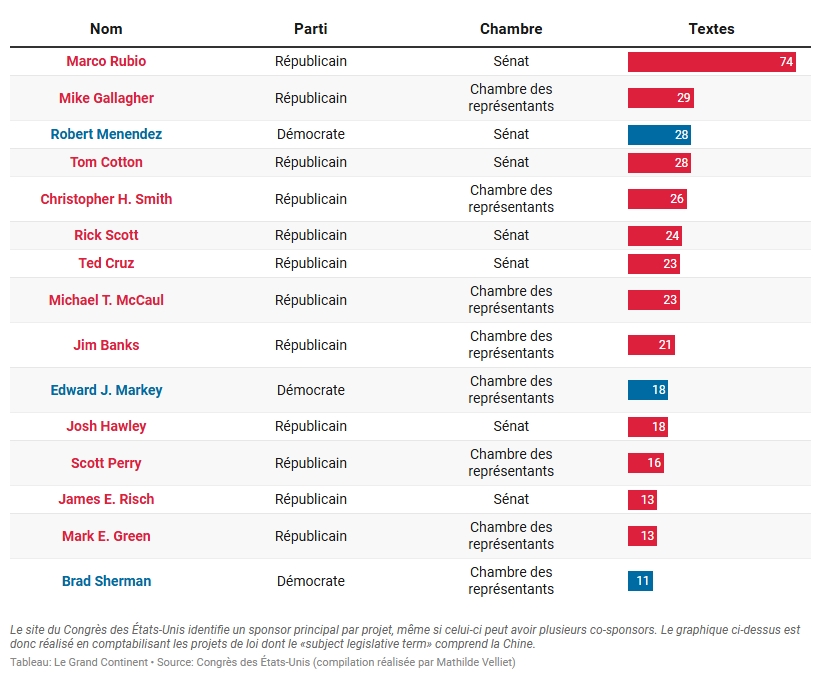Click the red bar showing 74
The height and width of the screenshot is (683, 819).
[x=711, y=62]
